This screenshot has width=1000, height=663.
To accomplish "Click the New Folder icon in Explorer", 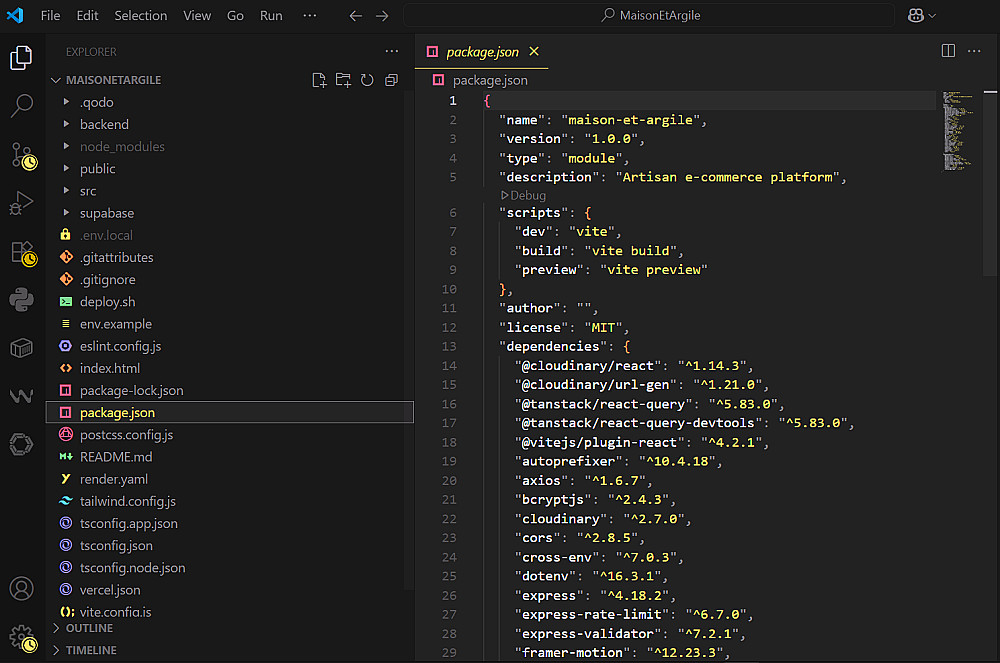I will [343, 80].
